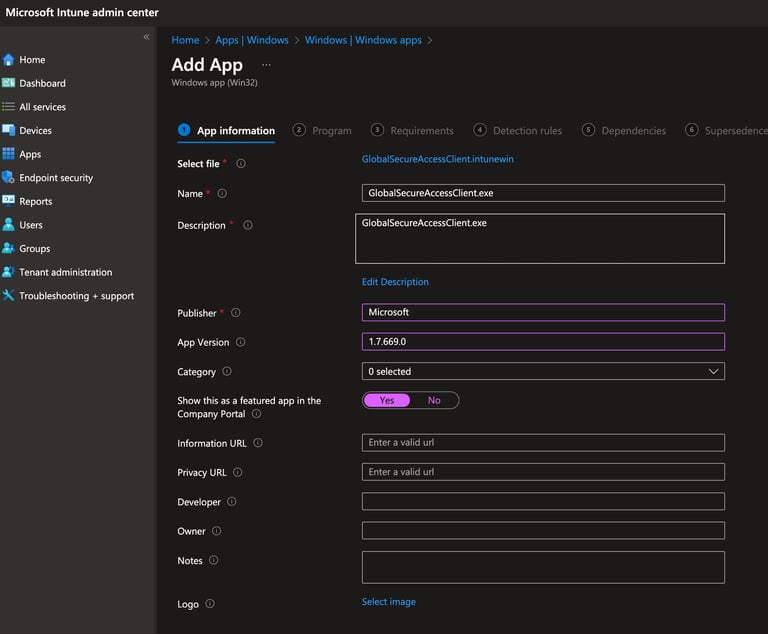Open Endpoint security in sidebar
The height and width of the screenshot is (634, 768).
click(x=56, y=177)
